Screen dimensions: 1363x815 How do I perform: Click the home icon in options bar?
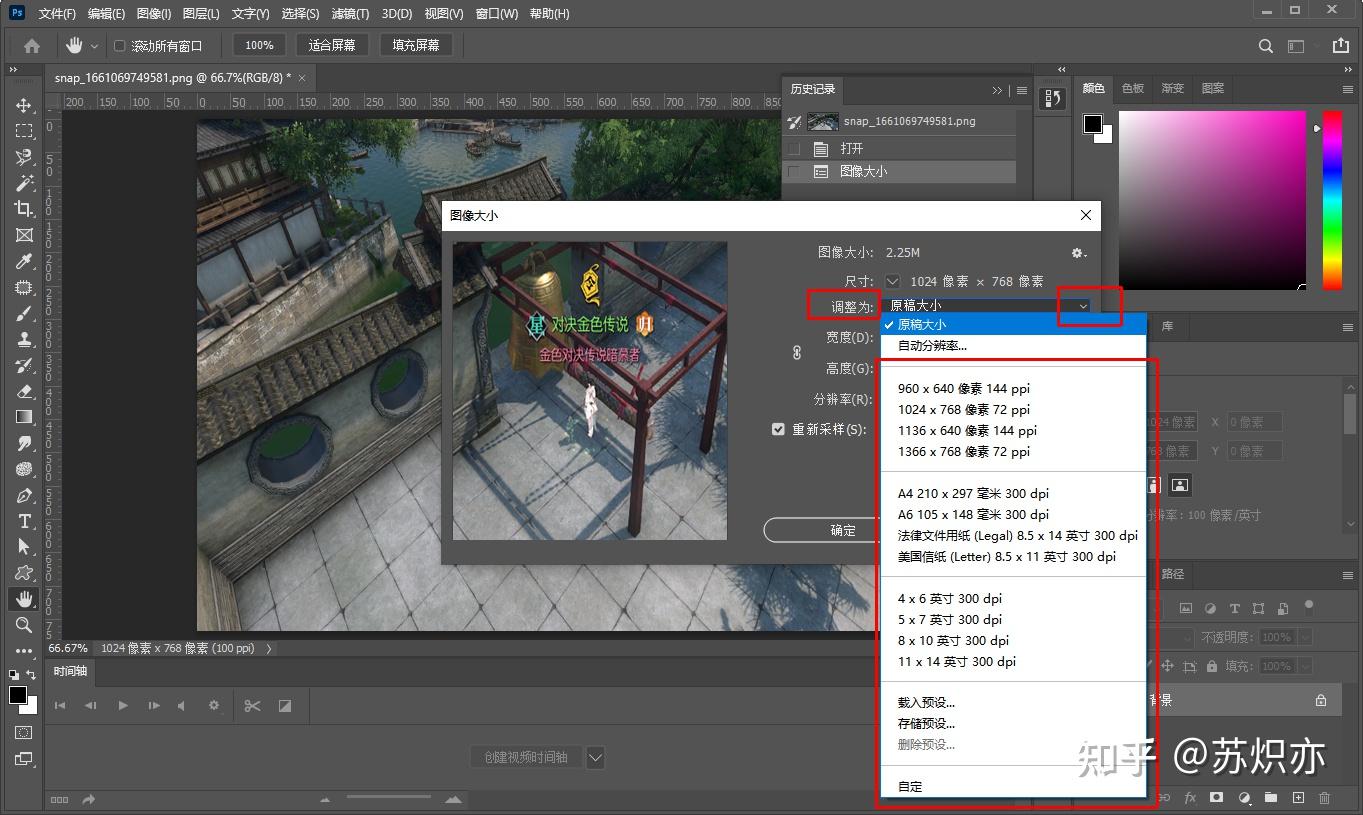32,45
